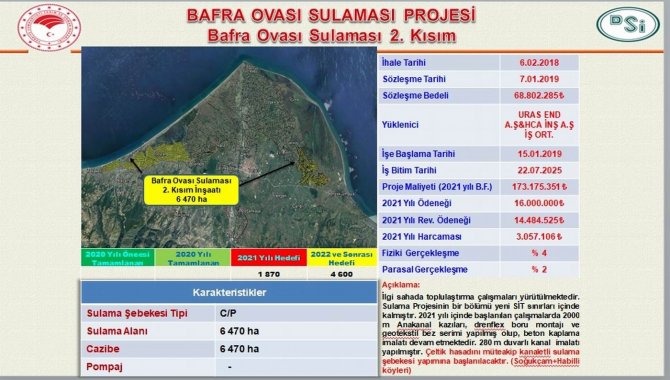The height and width of the screenshot is (380, 670).
Task: Click the 'Cazibe' row label
Action: [103, 349]
